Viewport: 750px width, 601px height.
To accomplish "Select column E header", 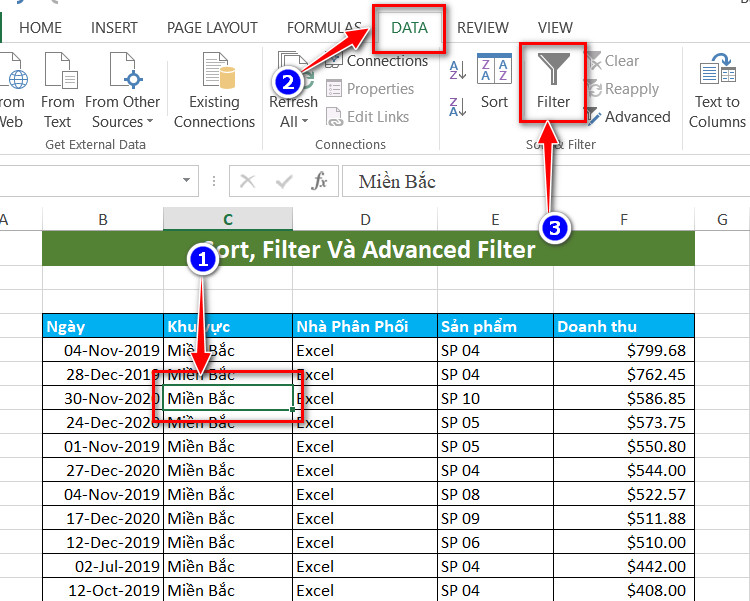I will click(496, 220).
